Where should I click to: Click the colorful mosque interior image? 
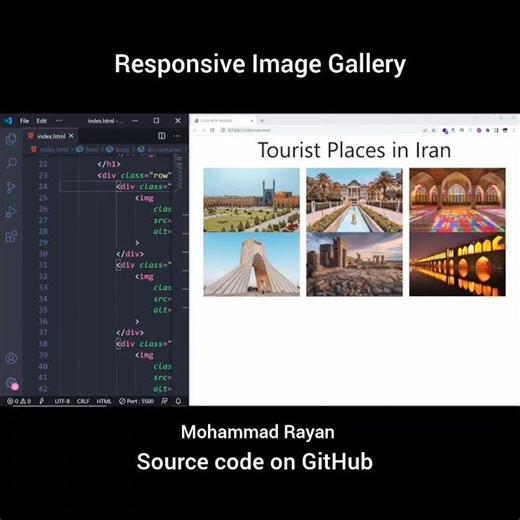pos(457,200)
